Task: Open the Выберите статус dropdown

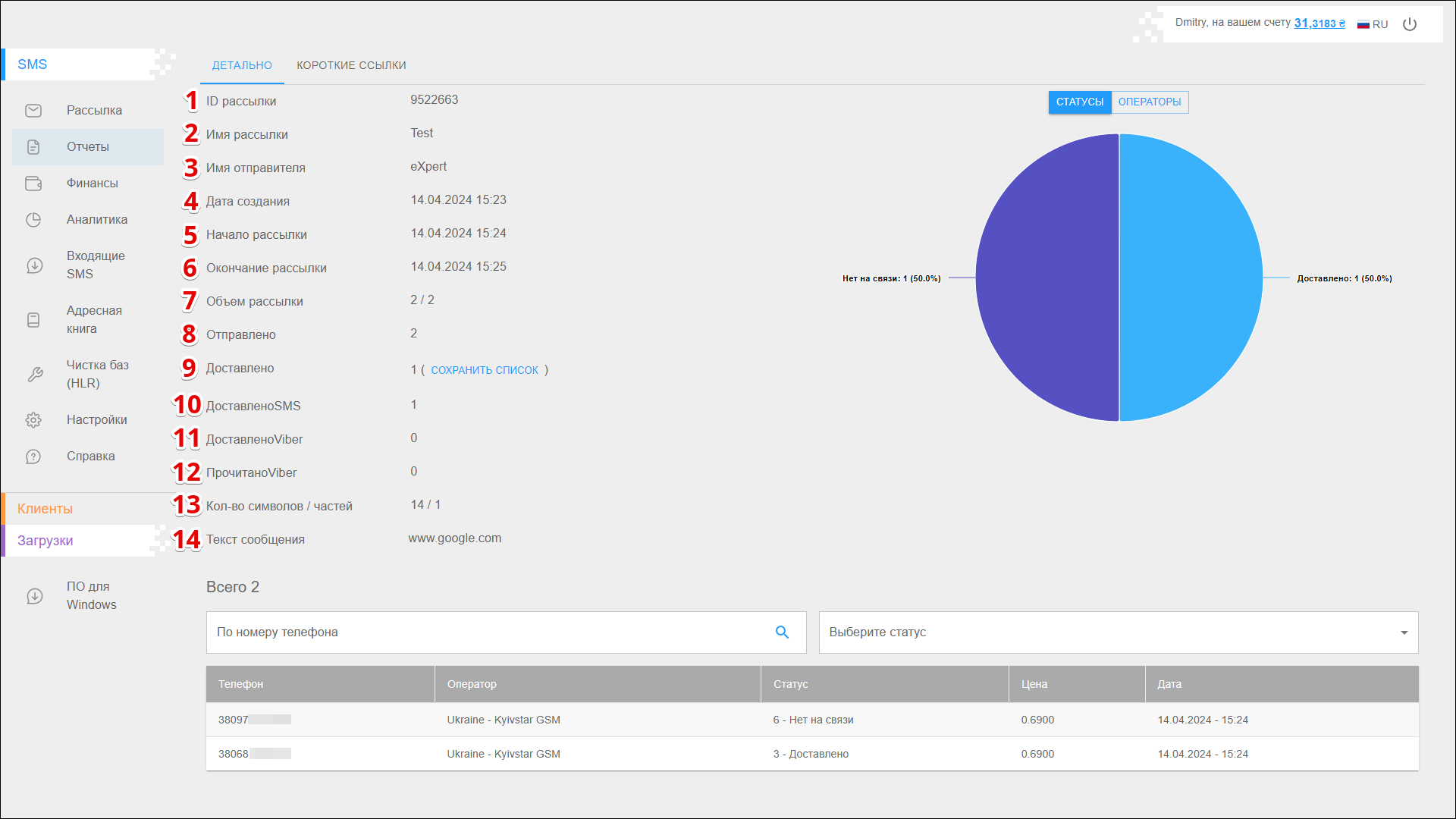Action: point(1118,632)
